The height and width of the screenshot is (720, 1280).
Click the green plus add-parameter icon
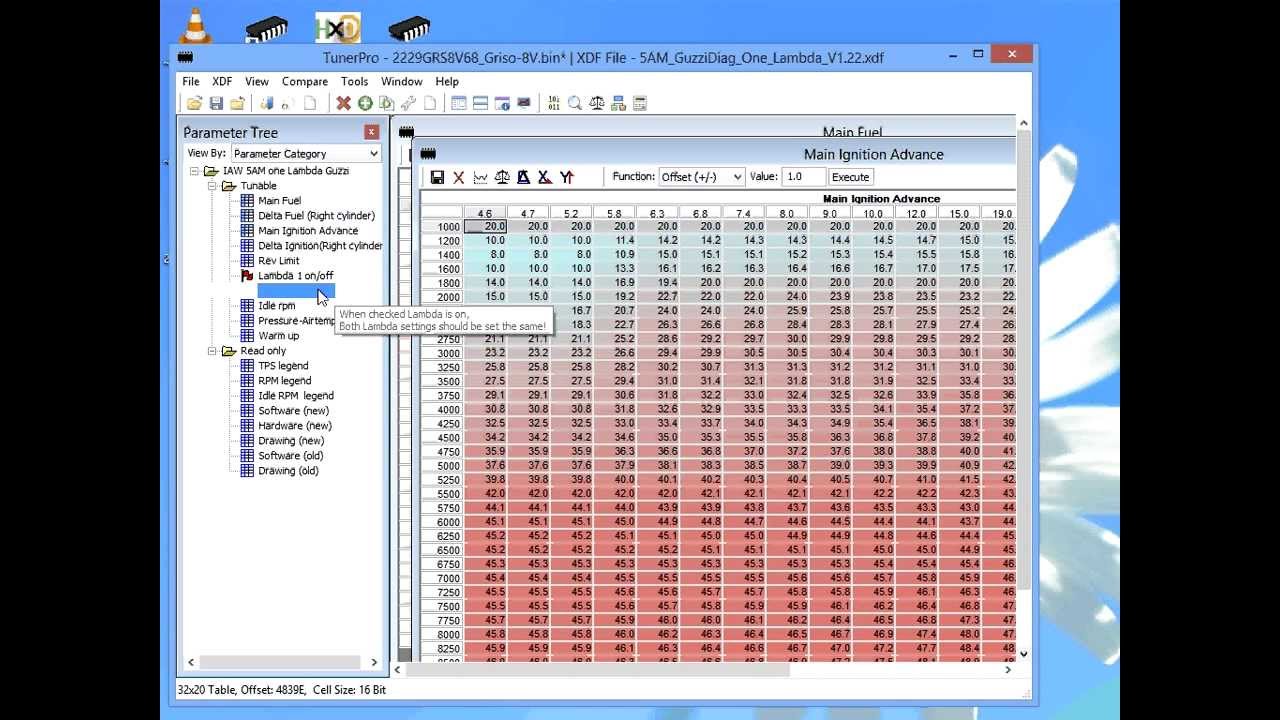[x=365, y=103]
